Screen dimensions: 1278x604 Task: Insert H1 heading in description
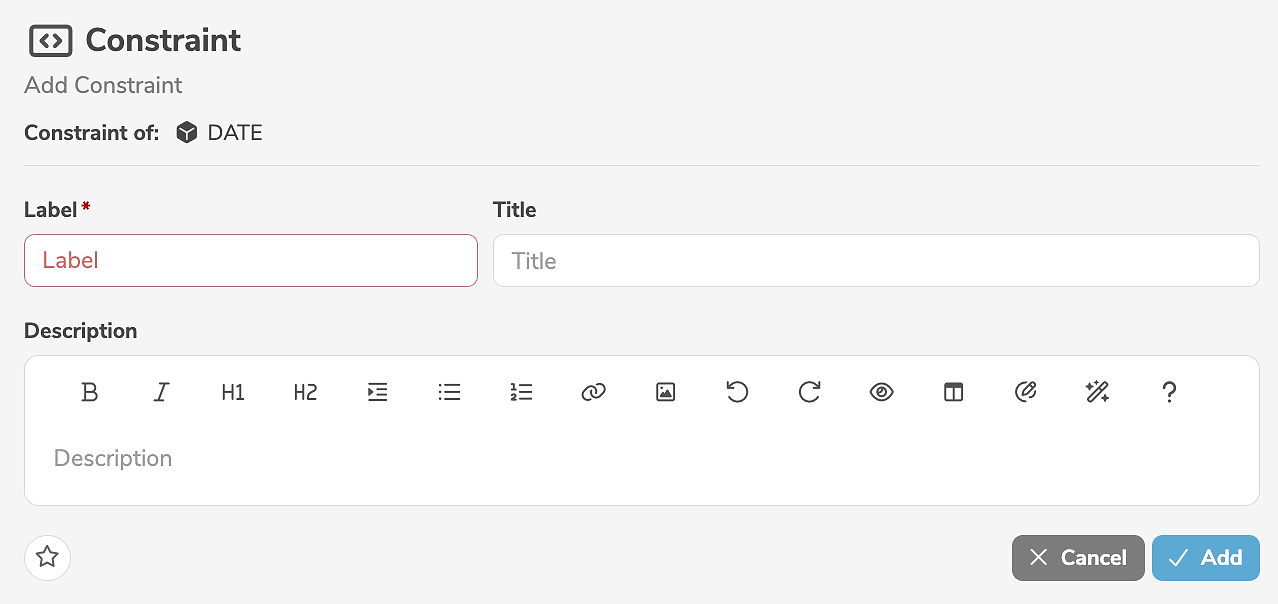(x=233, y=393)
